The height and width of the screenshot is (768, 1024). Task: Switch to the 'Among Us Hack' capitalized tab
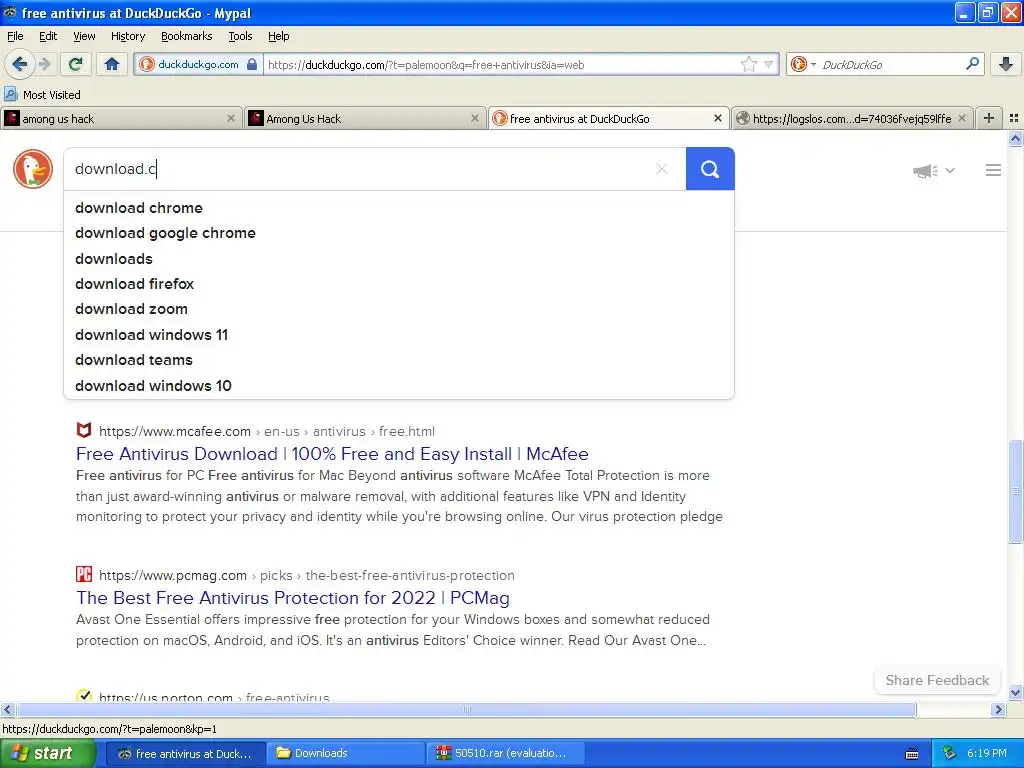coord(365,118)
